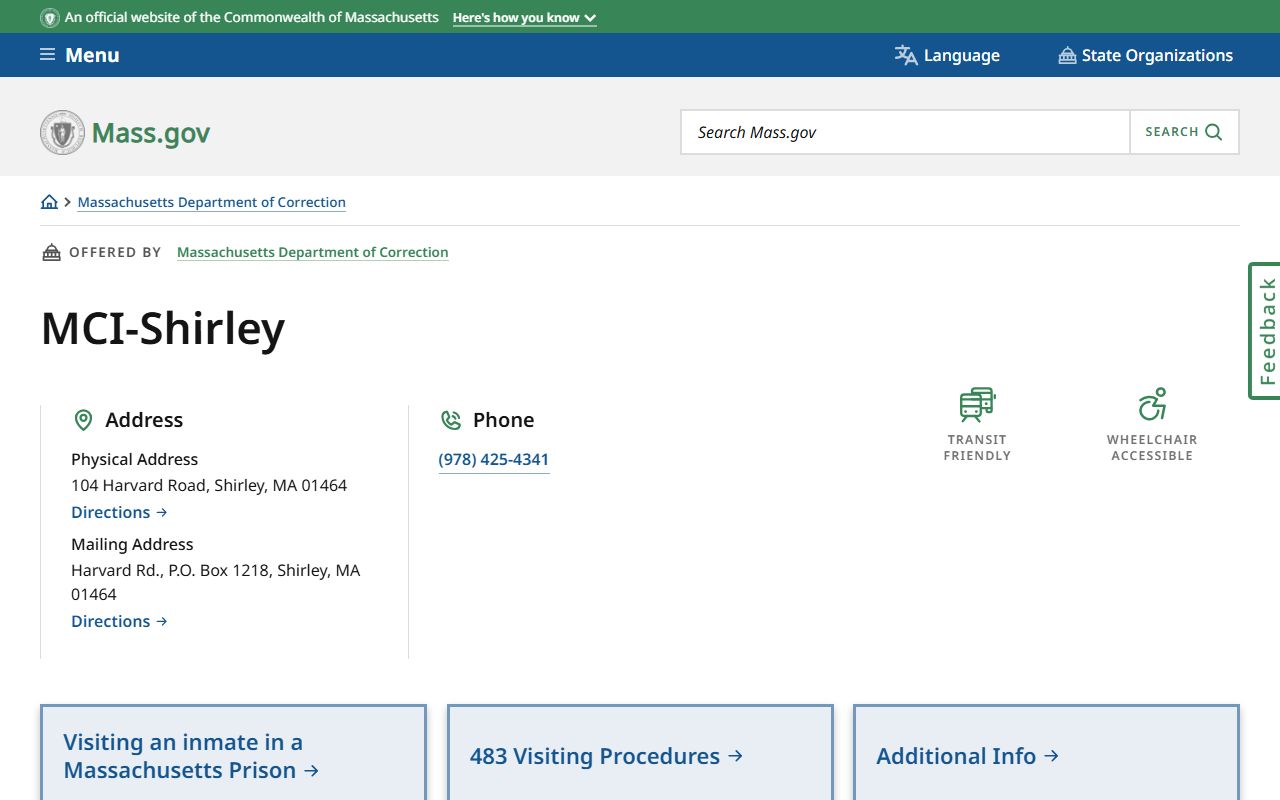Screen dimensions: 1280x800
Task: Click the WHEELCHAIR ACCESSIBLE label text
Action: [1152, 447]
